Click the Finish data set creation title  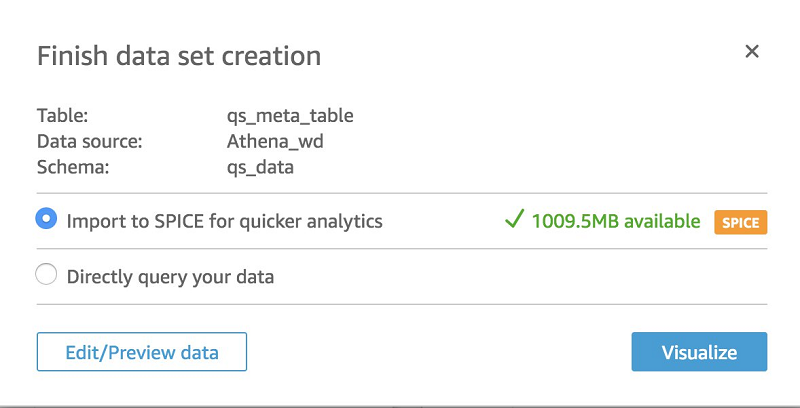coord(179,55)
